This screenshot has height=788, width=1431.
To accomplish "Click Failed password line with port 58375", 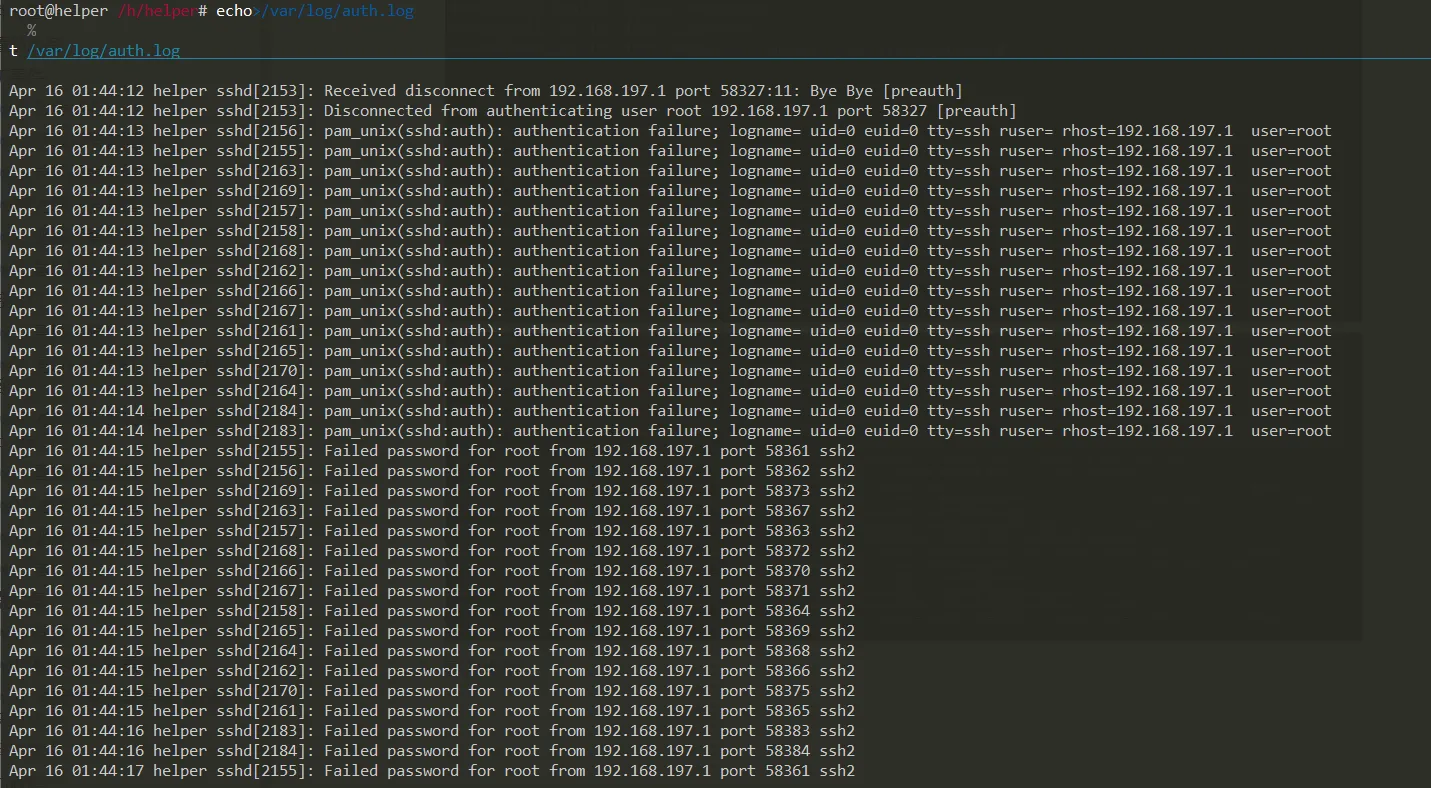I will point(432,691).
